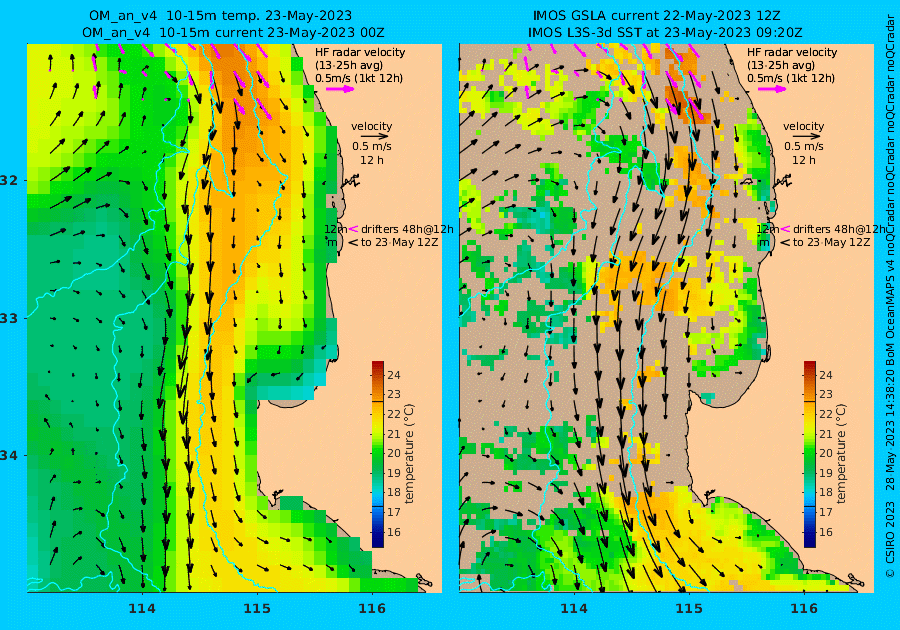This screenshot has width=900, height=630.
Task: Click the 24 tick on left colorbar
Action: [x=394, y=375]
